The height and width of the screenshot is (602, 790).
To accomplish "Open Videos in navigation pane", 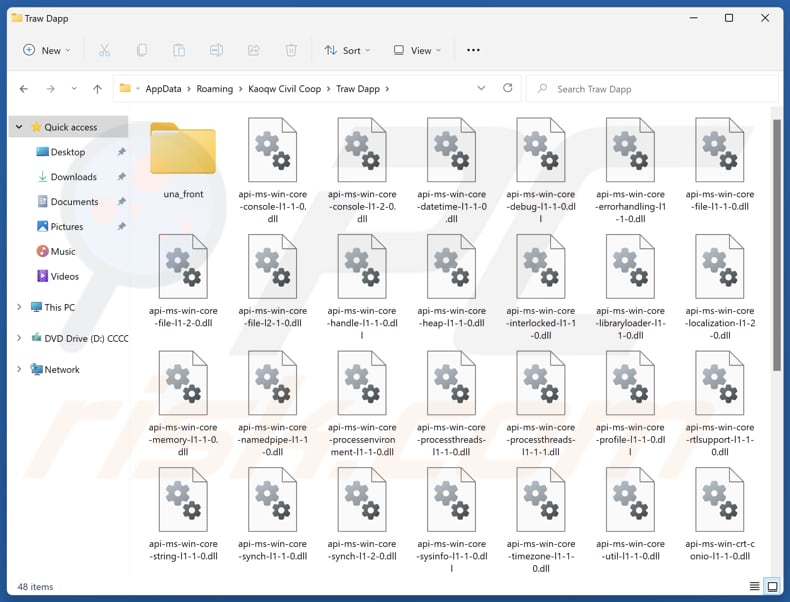I will [x=64, y=276].
